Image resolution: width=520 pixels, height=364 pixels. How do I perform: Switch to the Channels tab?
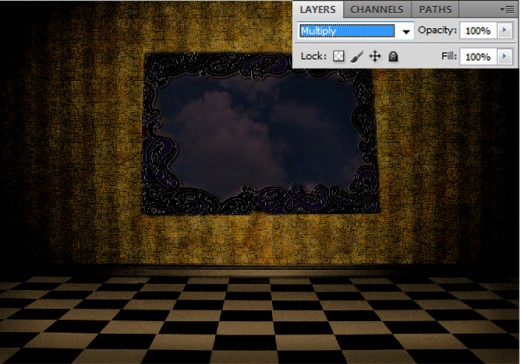377,10
